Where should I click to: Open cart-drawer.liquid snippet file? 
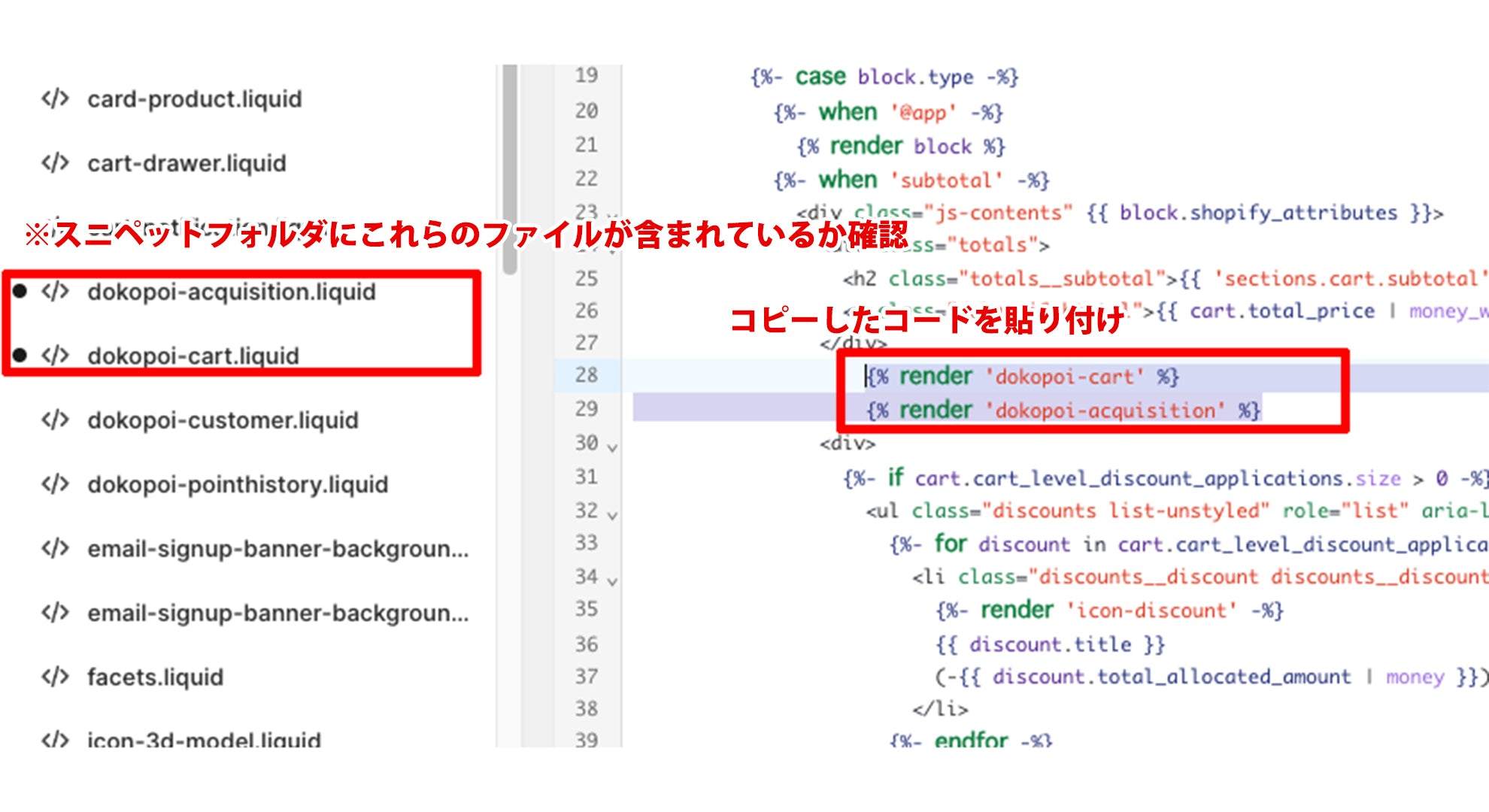coord(187,163)
